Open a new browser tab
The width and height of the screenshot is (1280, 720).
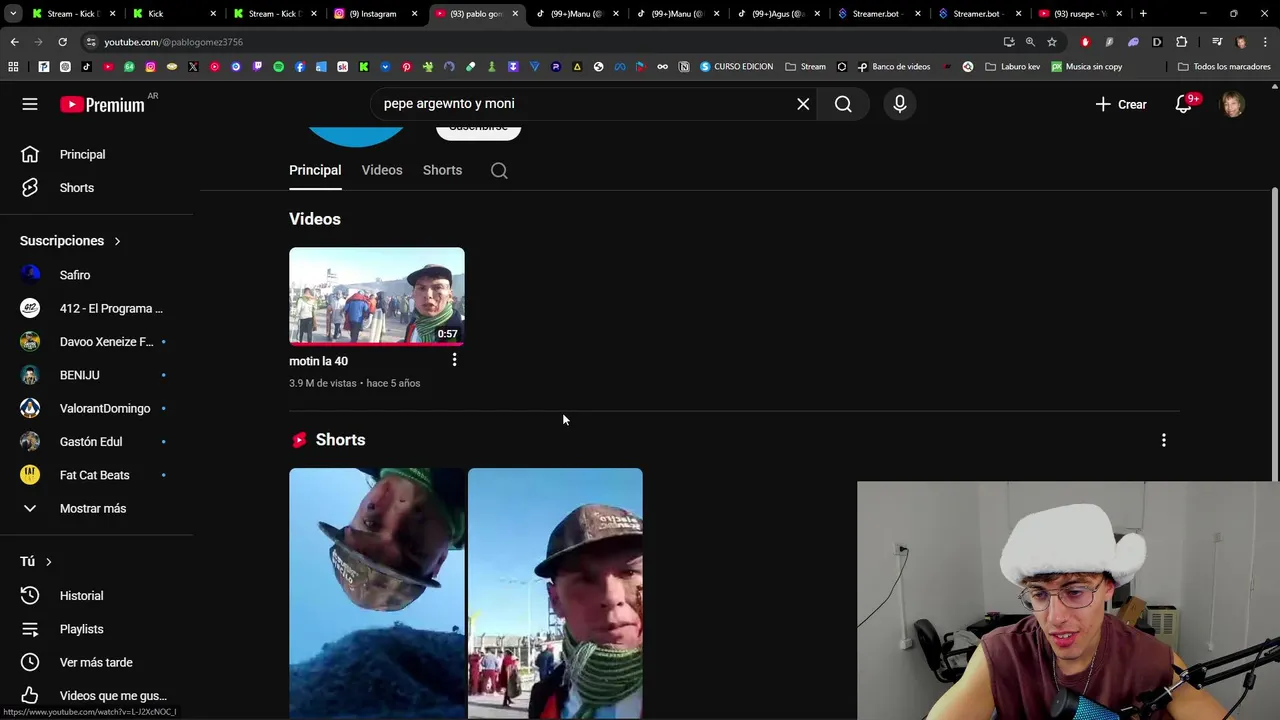pos(1143,14)
